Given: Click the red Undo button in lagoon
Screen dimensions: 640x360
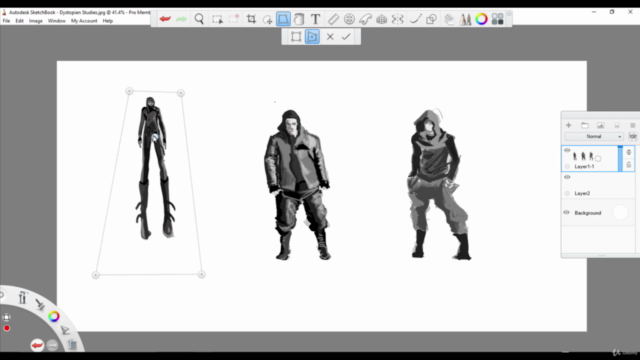Looking at the screenshot, I should [x=37, y=345].
